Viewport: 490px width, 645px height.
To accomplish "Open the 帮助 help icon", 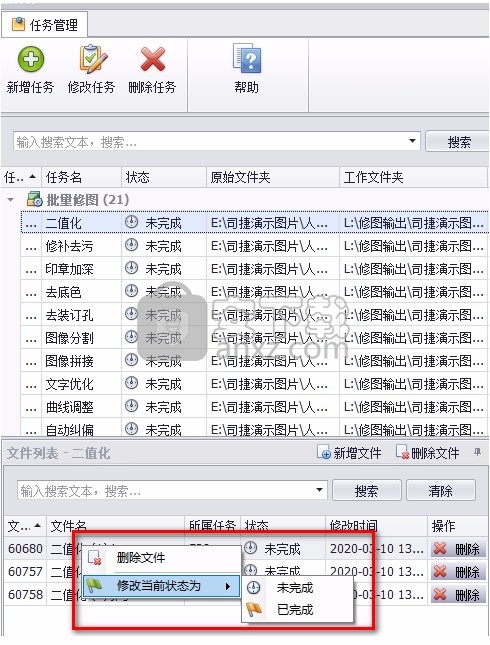I will [246, 58].
